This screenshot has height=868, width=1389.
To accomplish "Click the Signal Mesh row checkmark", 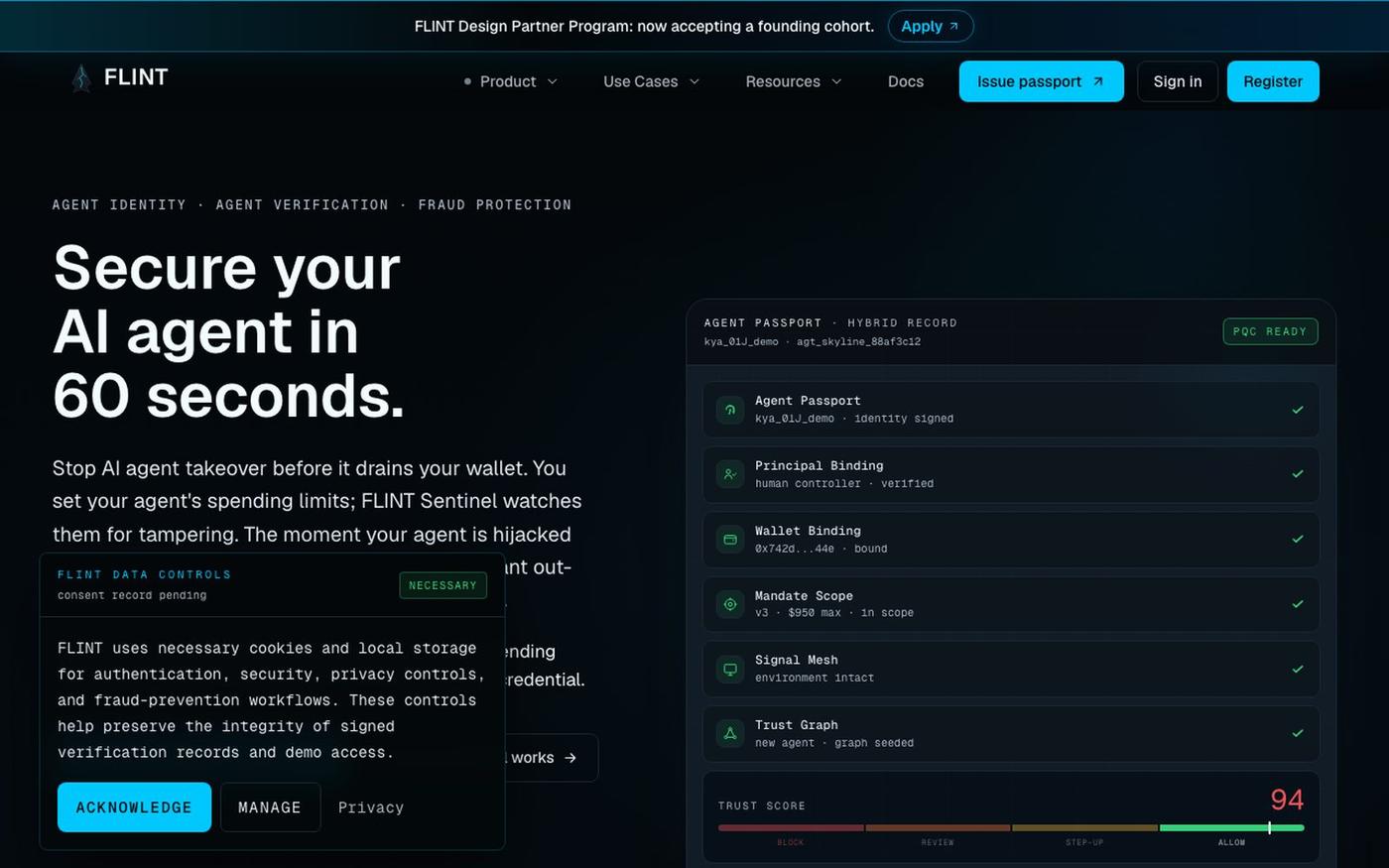I will (x=1298, y=669).
